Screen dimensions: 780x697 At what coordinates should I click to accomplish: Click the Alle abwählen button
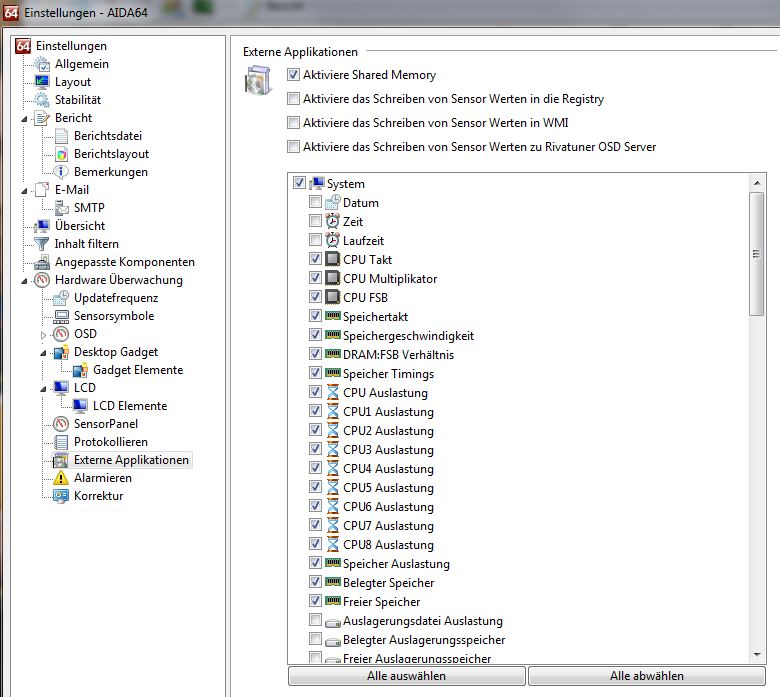coord(647,676)
